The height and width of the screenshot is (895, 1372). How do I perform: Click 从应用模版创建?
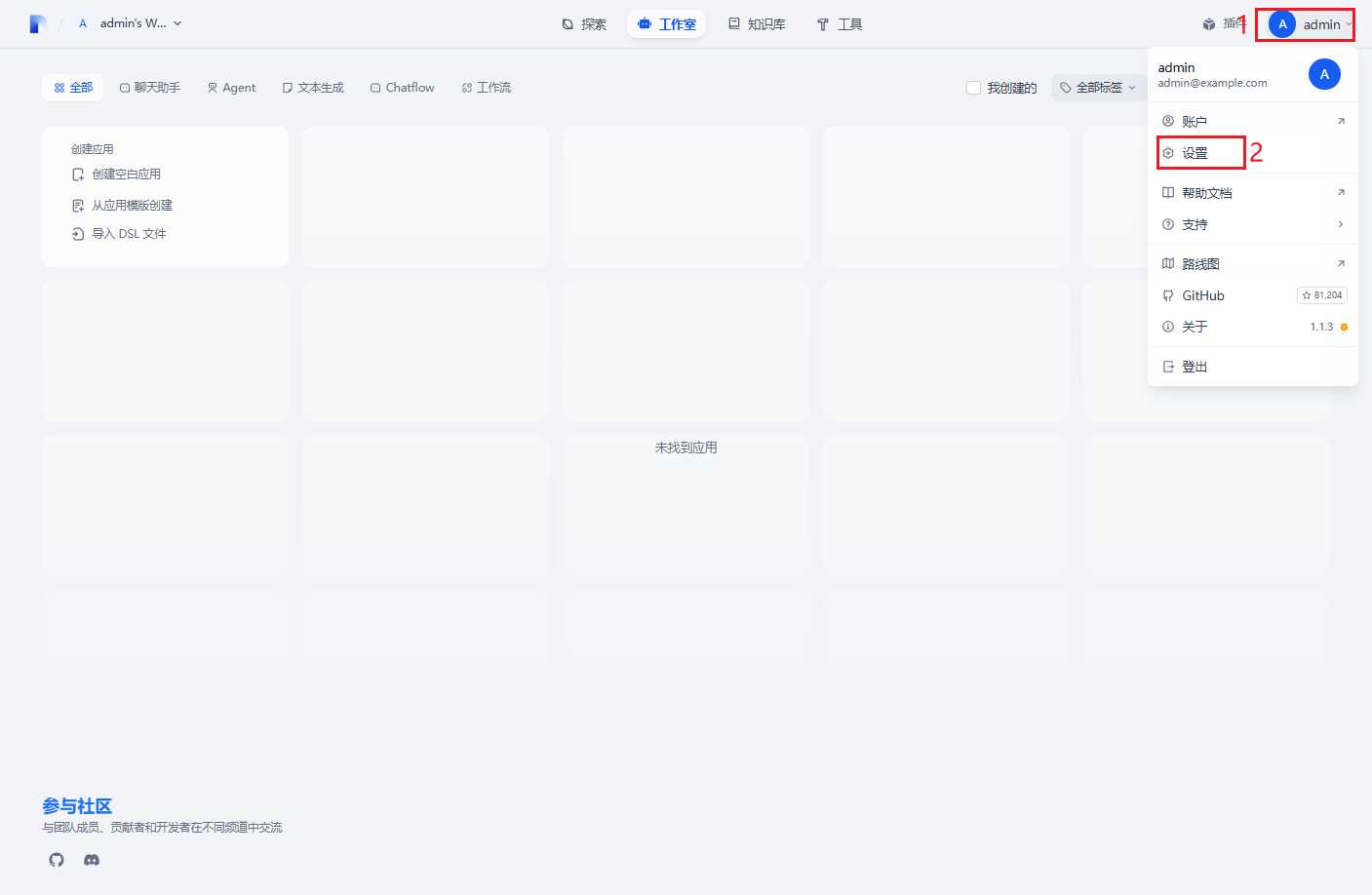[x=122, y=206]
